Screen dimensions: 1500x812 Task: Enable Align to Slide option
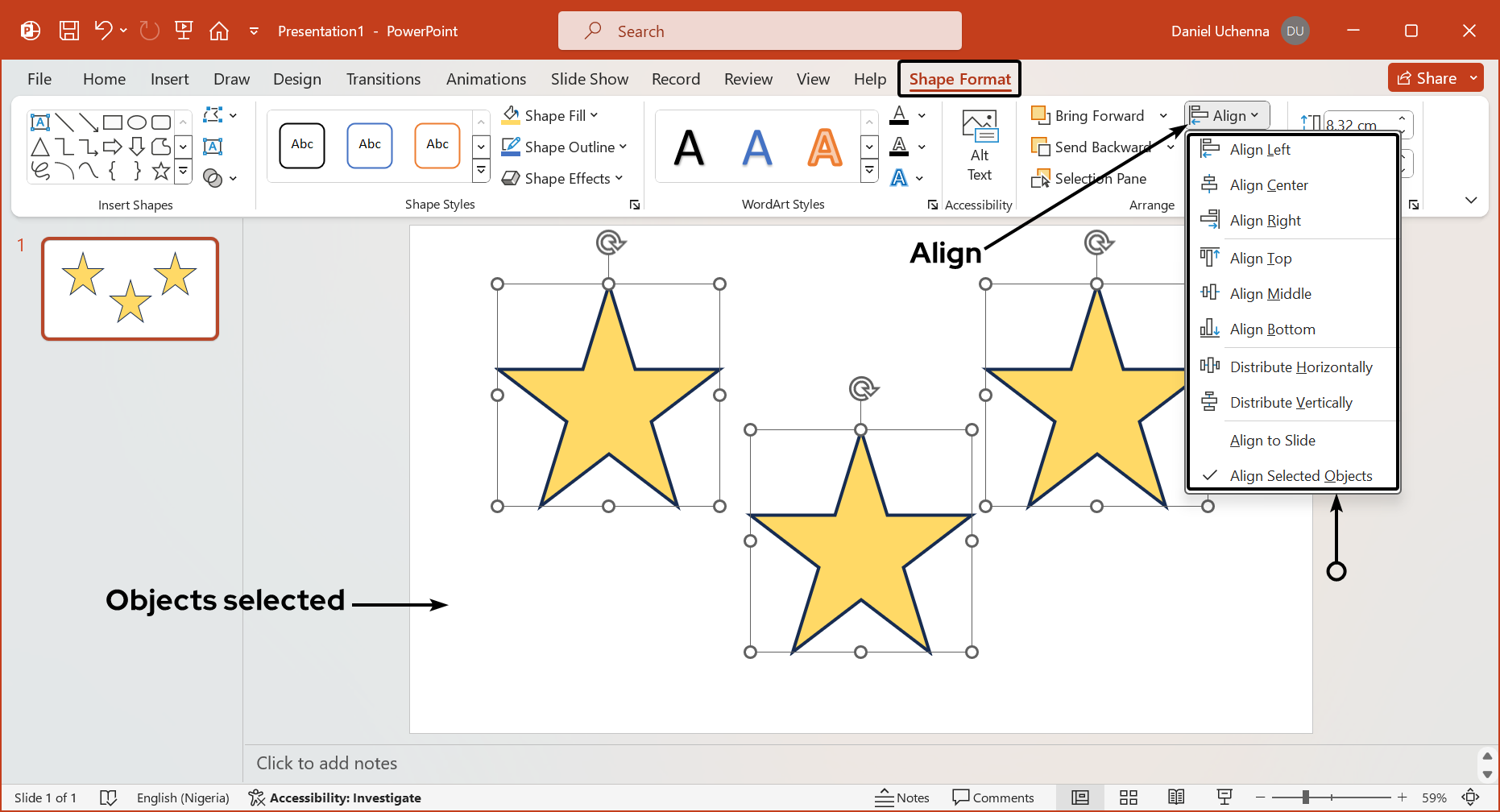pyautogui.click(x=1272, y=441)
